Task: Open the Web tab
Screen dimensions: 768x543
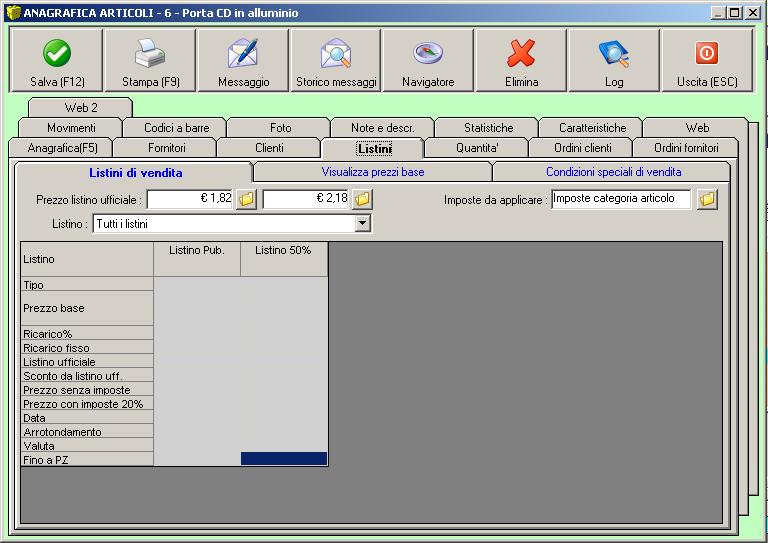Action: tap(696, 128)
